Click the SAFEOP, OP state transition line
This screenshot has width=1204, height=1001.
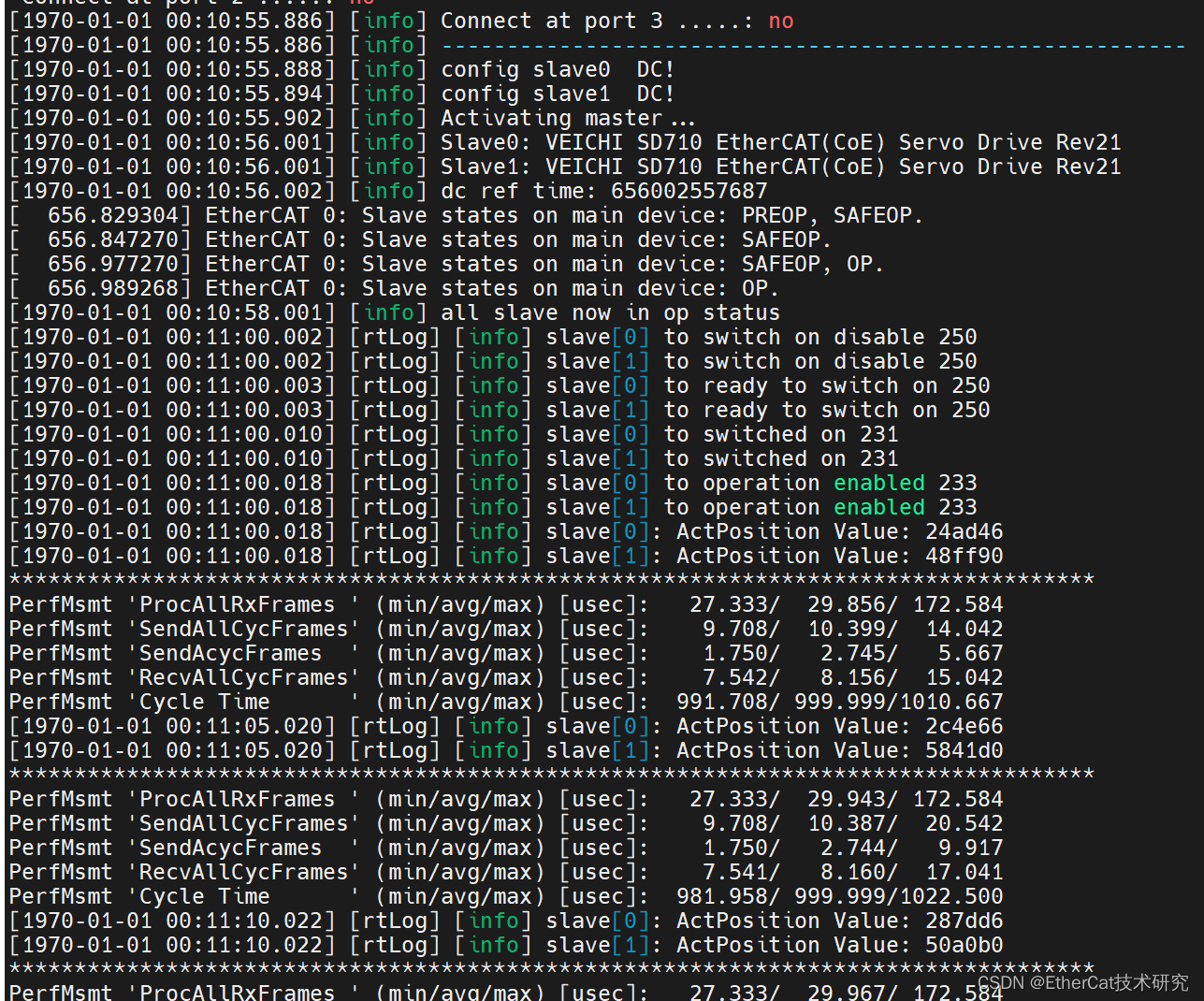[x=561, y=263]
